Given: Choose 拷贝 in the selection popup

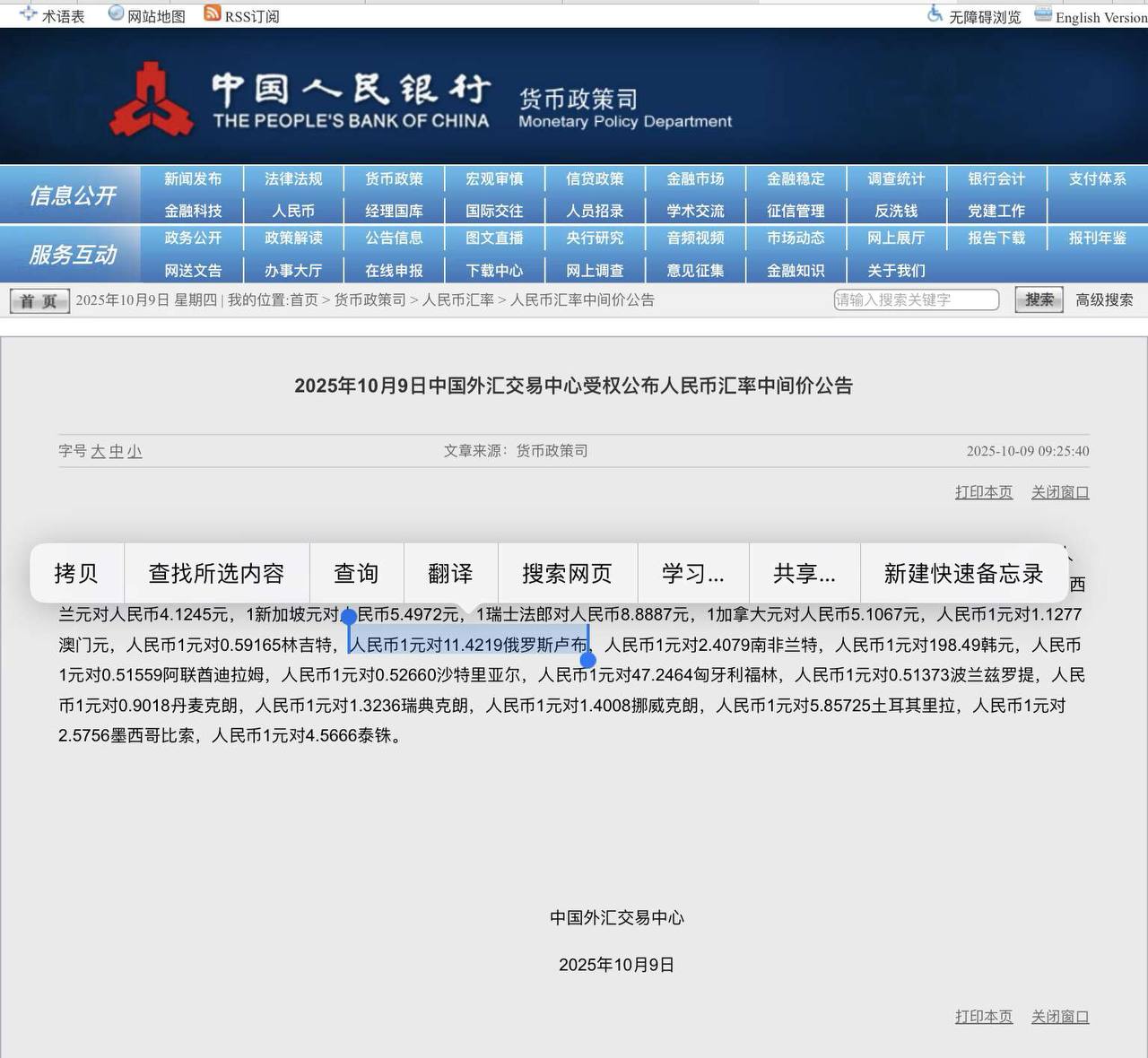Looking at the screenshot, I should tap(76, 574).
